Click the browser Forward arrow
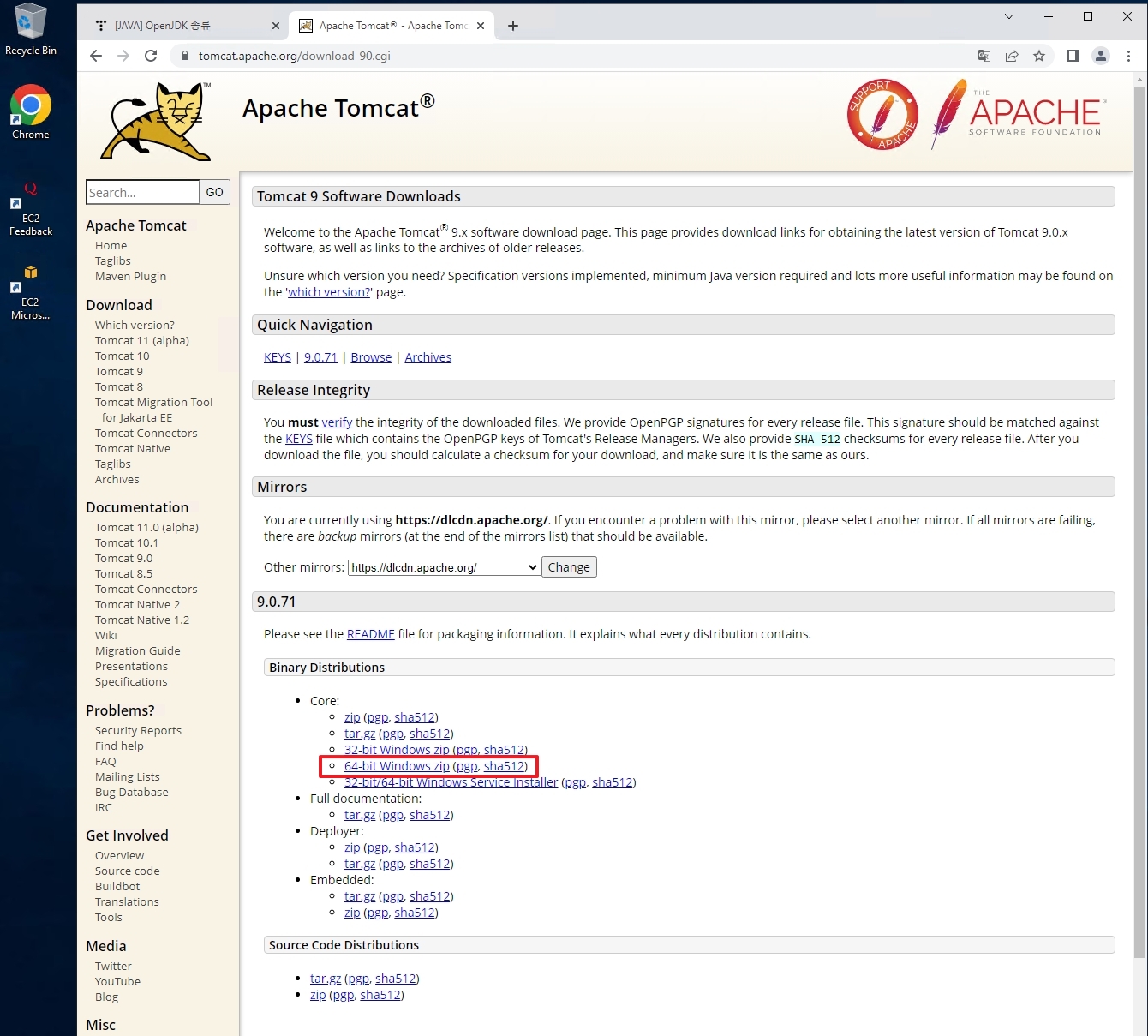 point(123,56)
